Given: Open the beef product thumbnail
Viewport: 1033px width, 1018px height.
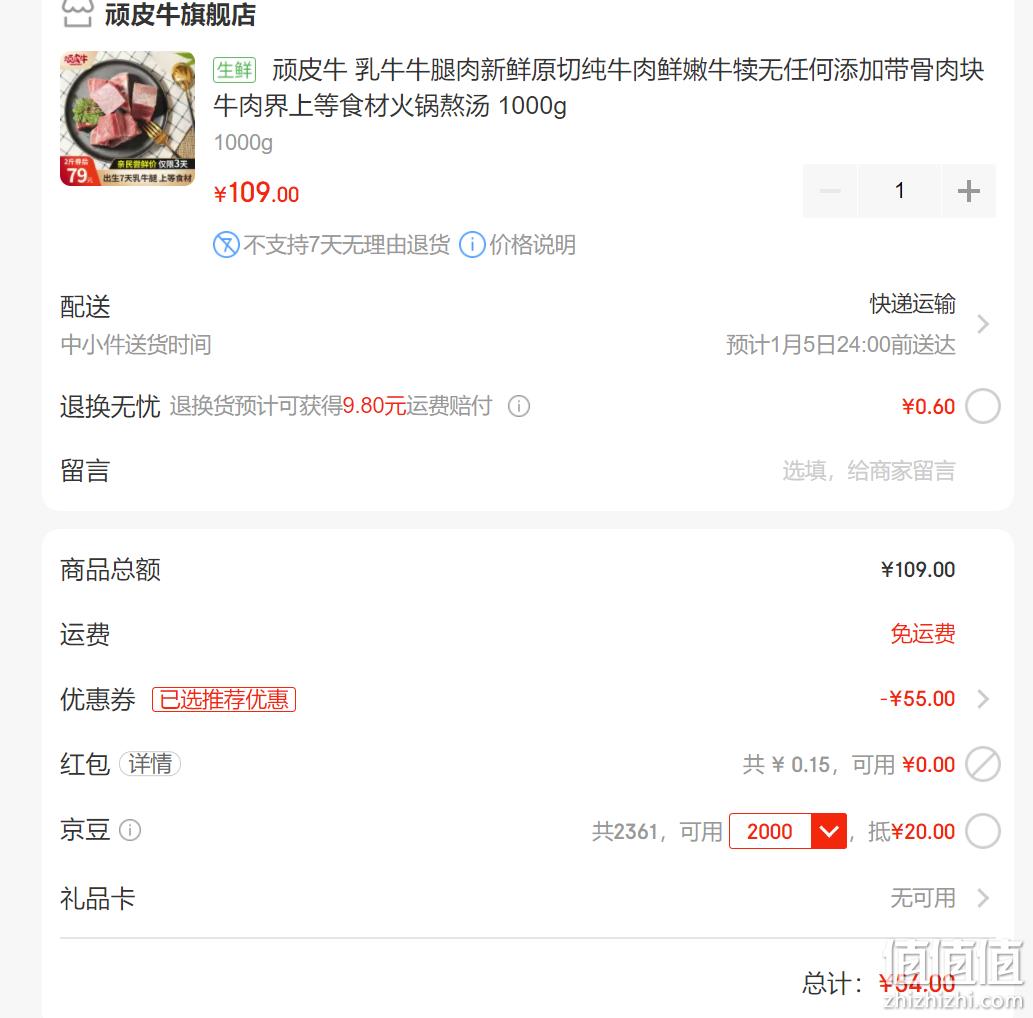Looking at the screenshot, I should (x=127, y=119).
